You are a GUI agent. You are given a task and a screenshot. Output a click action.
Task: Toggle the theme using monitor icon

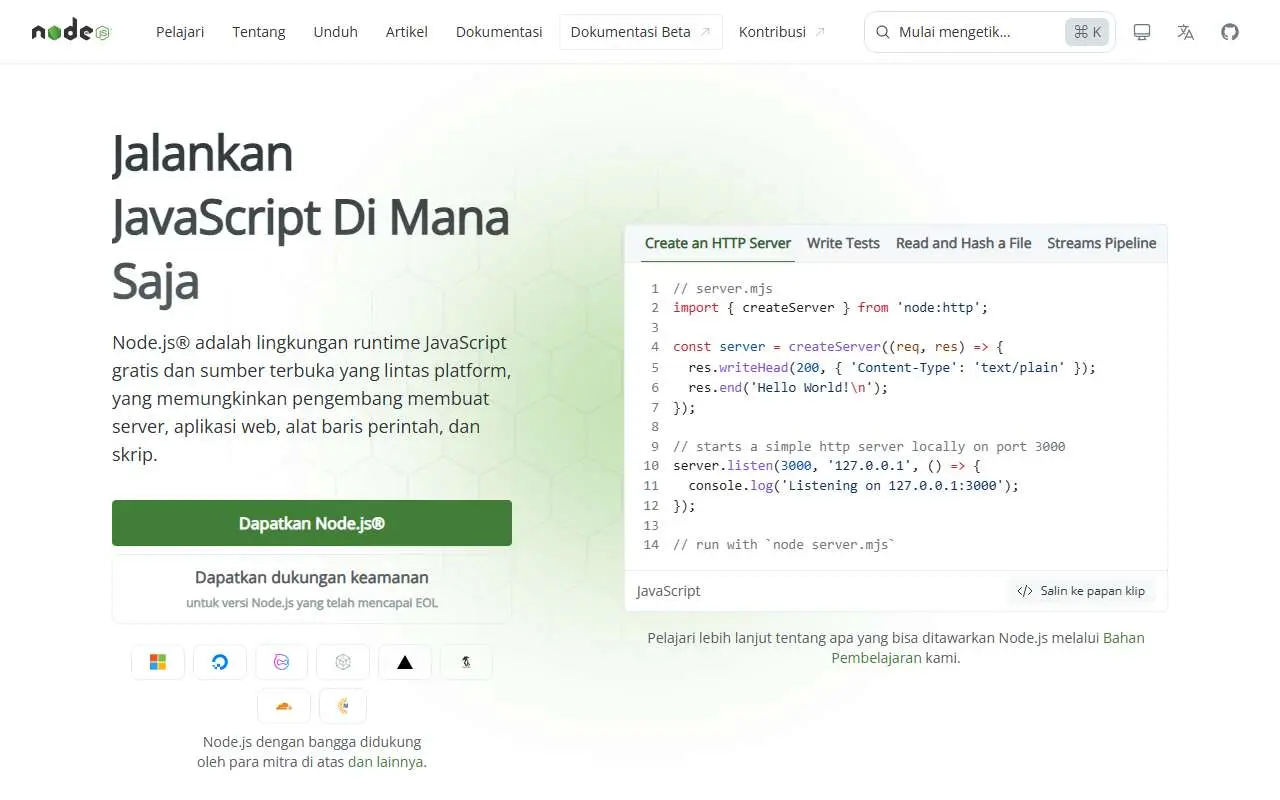point(1142,32)
